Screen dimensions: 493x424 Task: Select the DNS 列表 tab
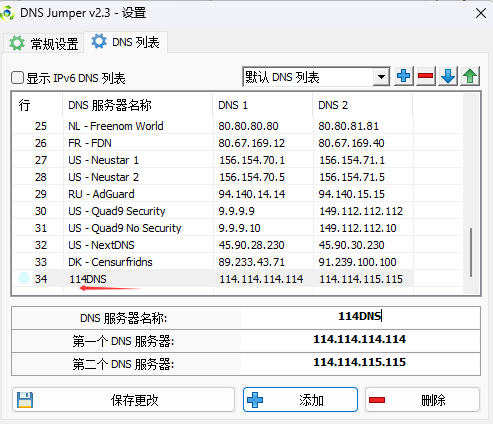point(126,42)
